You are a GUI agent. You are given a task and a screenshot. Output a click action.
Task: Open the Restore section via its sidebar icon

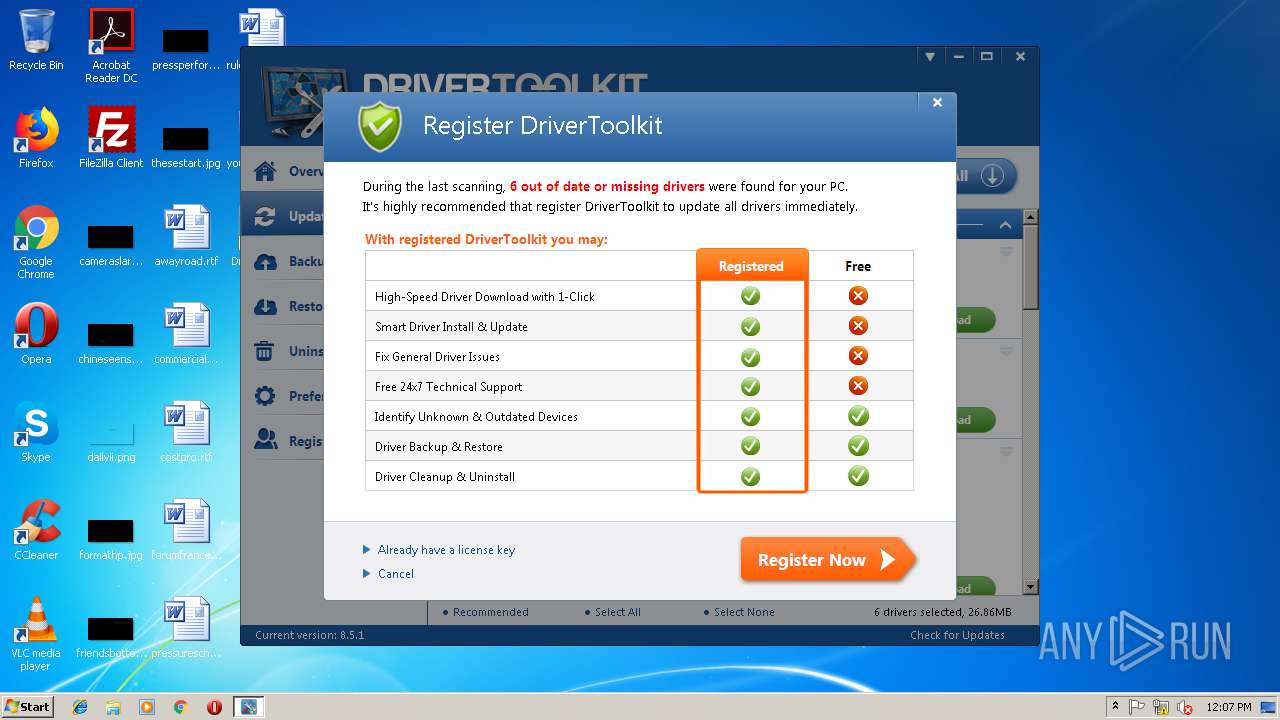coord(265,306)
